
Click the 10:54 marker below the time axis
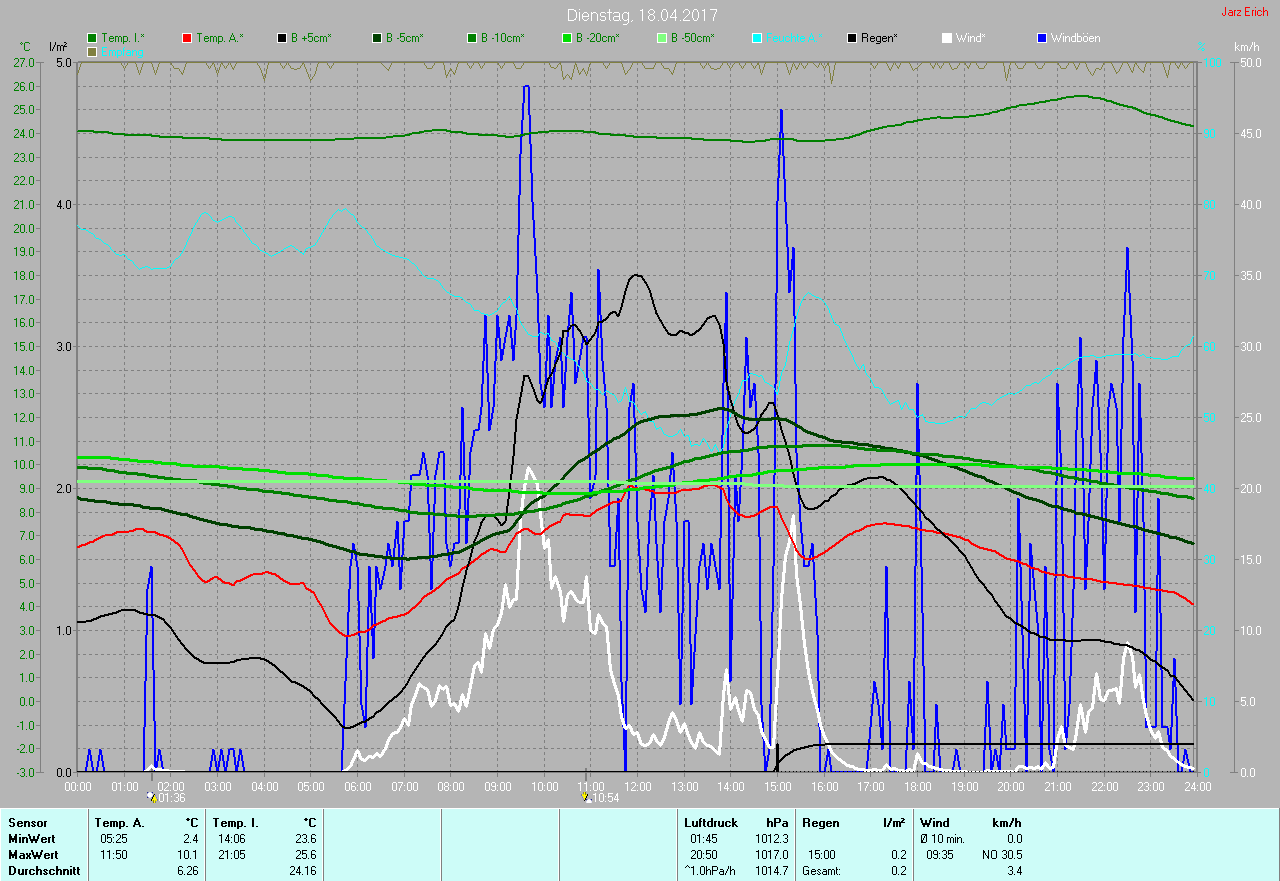(x=601, y=798)
